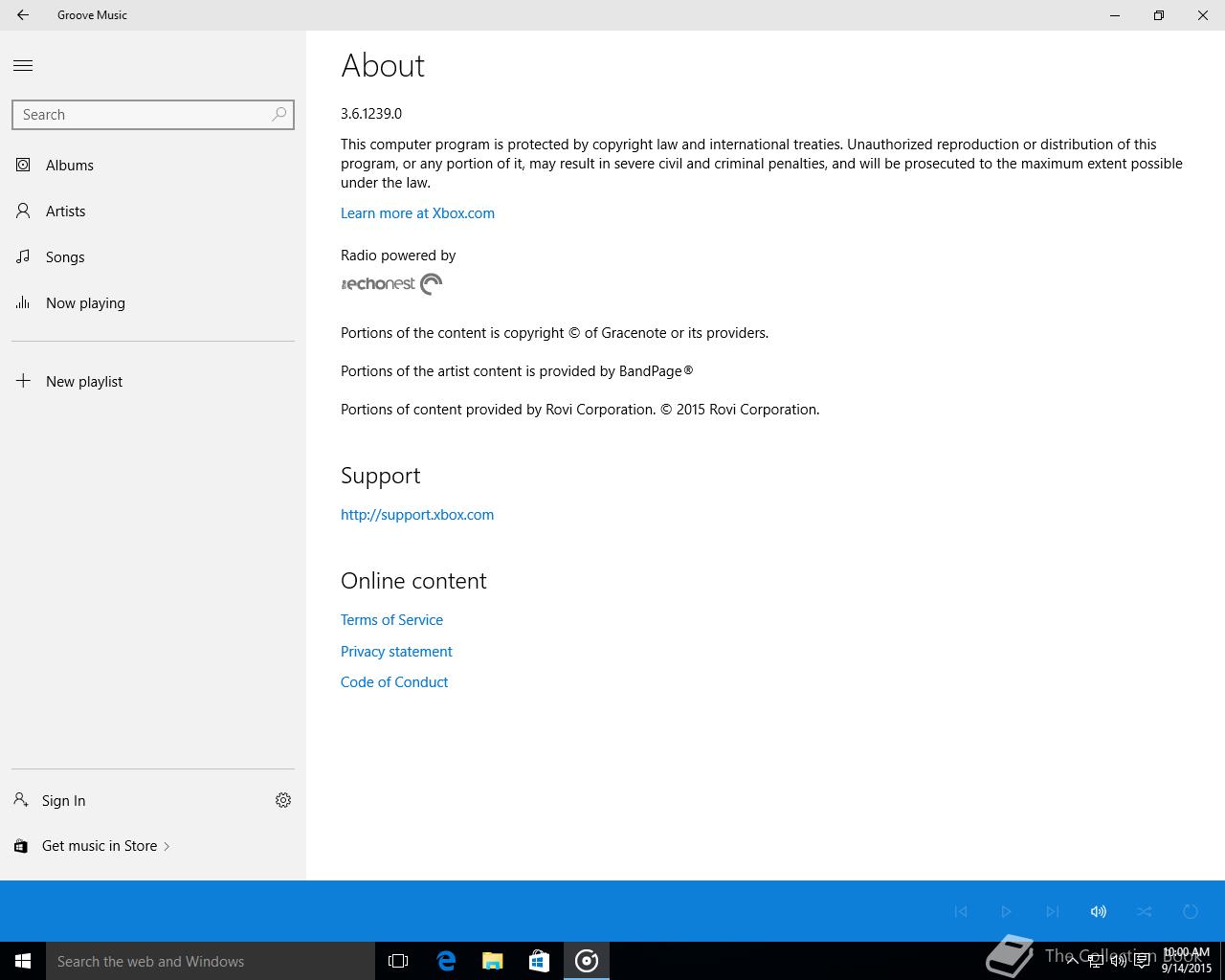Expand the Get music in Store chevron
This screenshot has width=1225, height=980.
coord(167,846)
